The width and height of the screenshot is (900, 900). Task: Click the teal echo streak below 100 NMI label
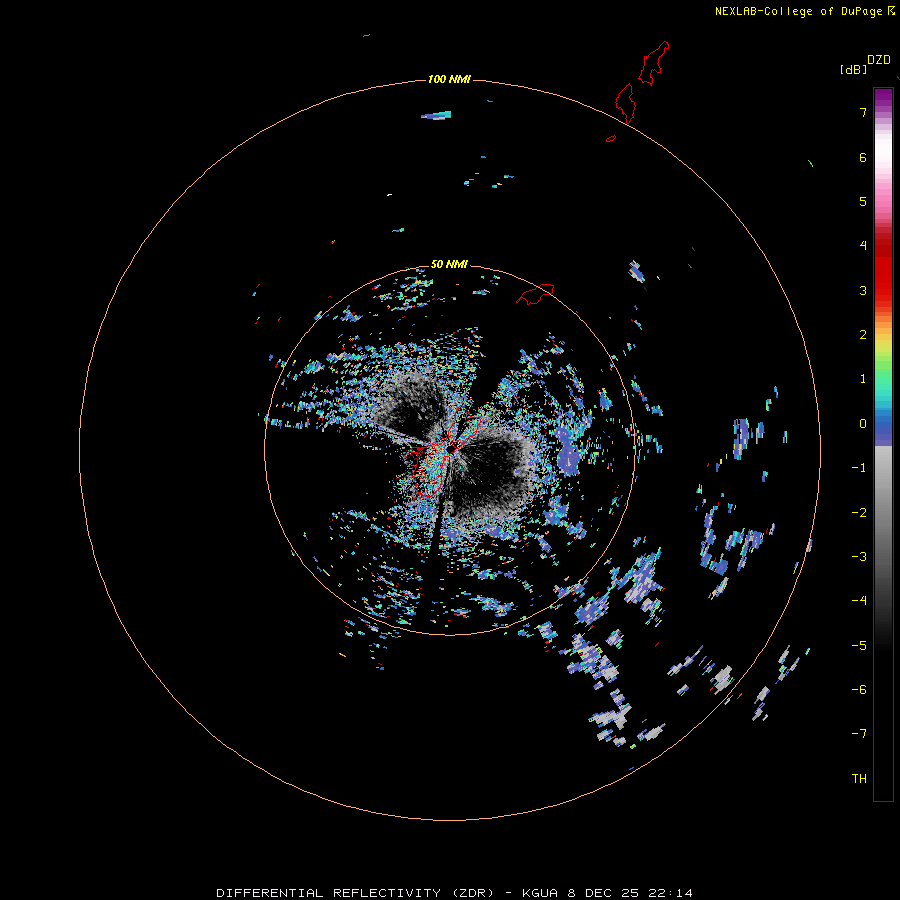coord(436,115)
